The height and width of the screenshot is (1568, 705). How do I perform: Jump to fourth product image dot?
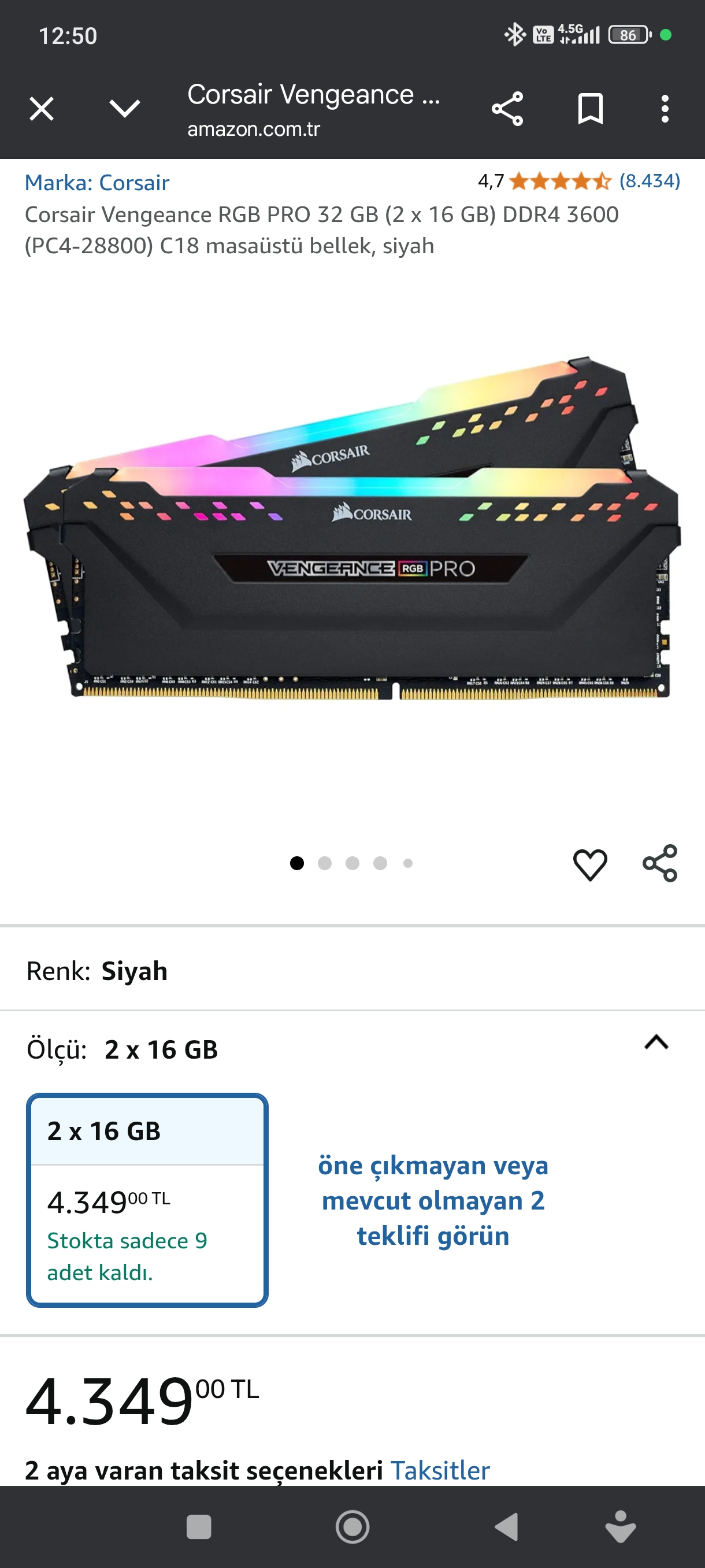[380, 863]
